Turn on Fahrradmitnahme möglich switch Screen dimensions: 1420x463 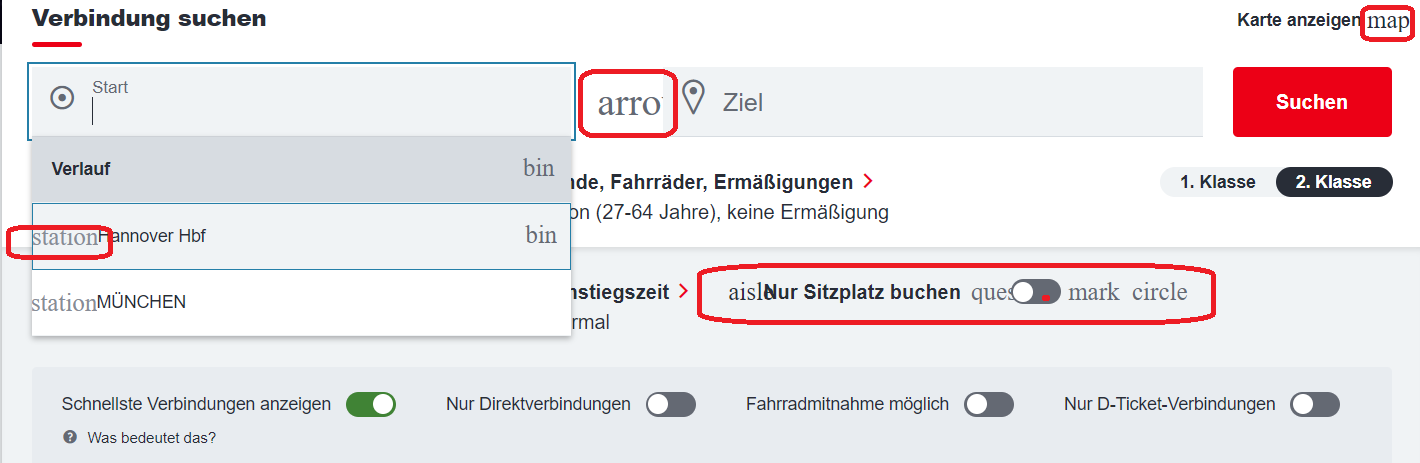click(989, 405)
